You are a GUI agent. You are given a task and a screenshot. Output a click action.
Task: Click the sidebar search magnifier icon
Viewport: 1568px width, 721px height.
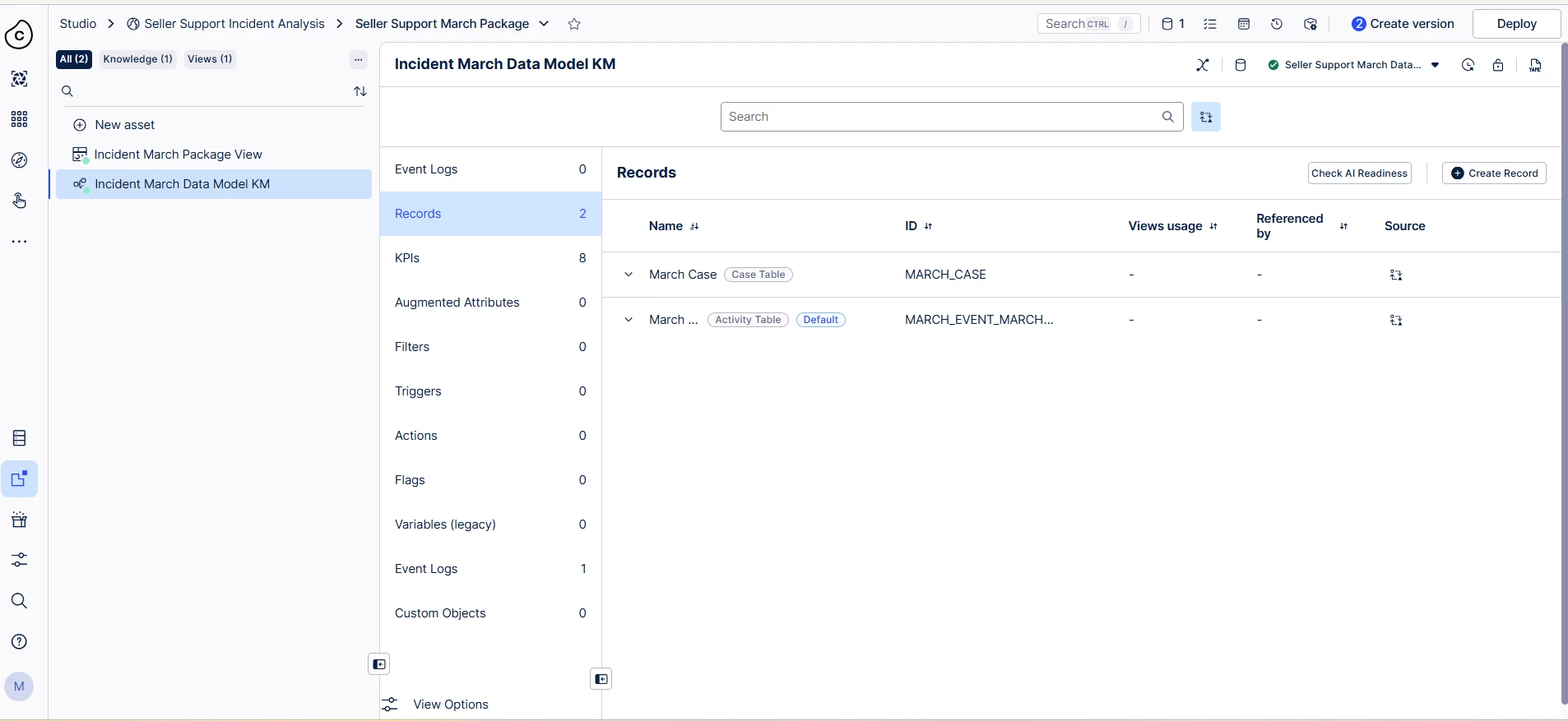(x=20, y=601)
